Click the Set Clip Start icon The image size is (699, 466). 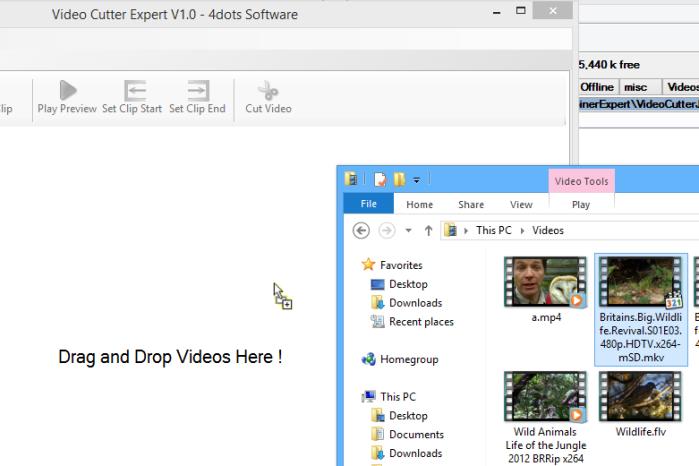click(135, 91)
